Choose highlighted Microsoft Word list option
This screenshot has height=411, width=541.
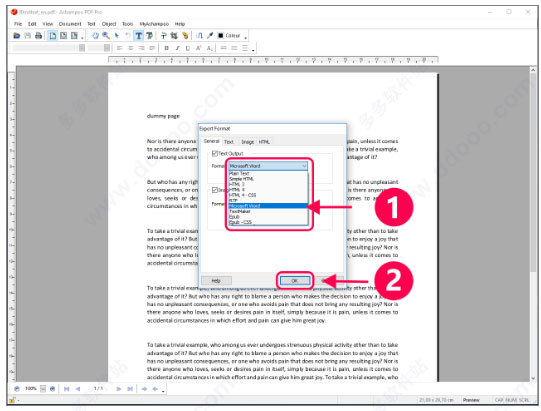[x=268, y=206]
